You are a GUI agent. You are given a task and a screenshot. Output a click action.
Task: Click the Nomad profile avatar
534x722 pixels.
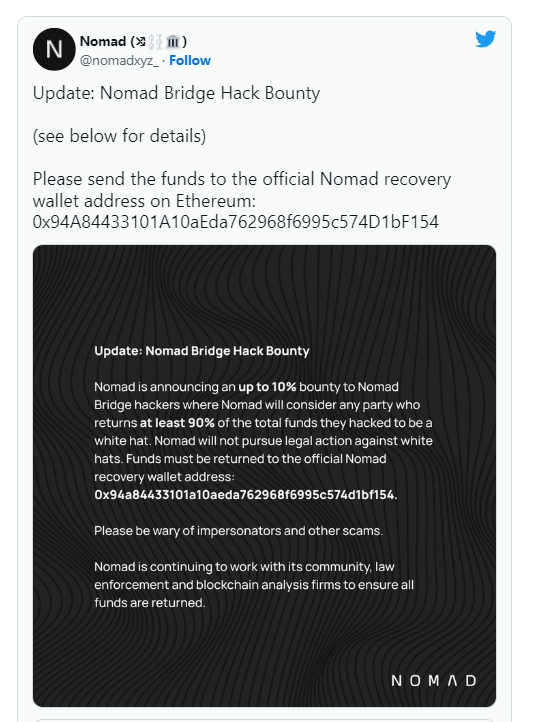(x=54, y=49)
